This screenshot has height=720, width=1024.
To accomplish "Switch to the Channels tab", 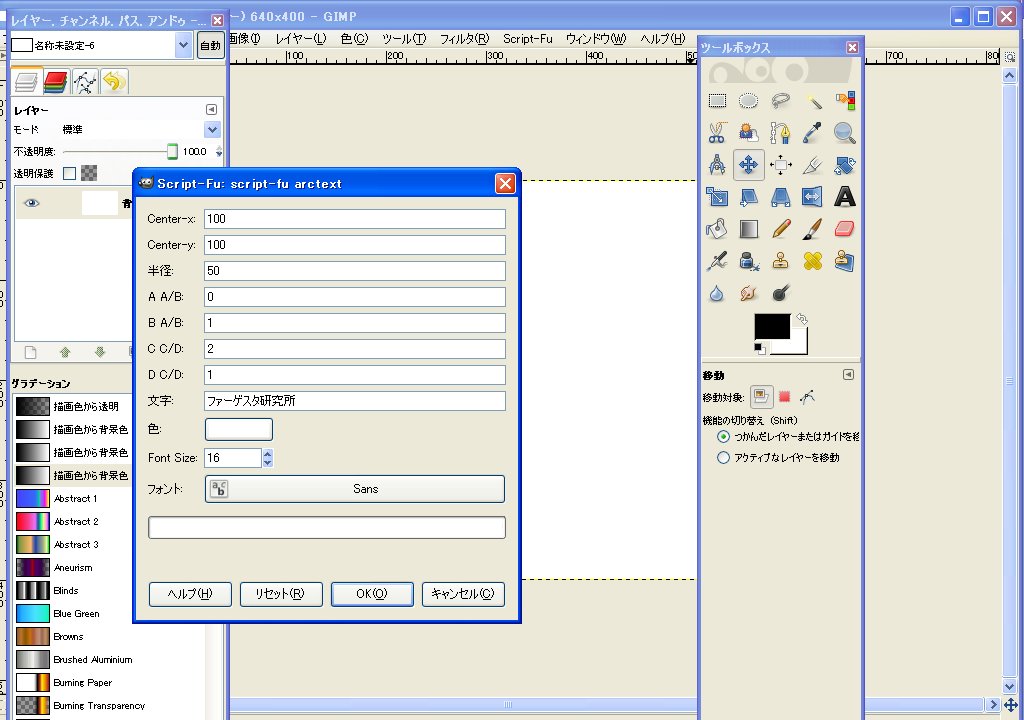I will [55, 82].
